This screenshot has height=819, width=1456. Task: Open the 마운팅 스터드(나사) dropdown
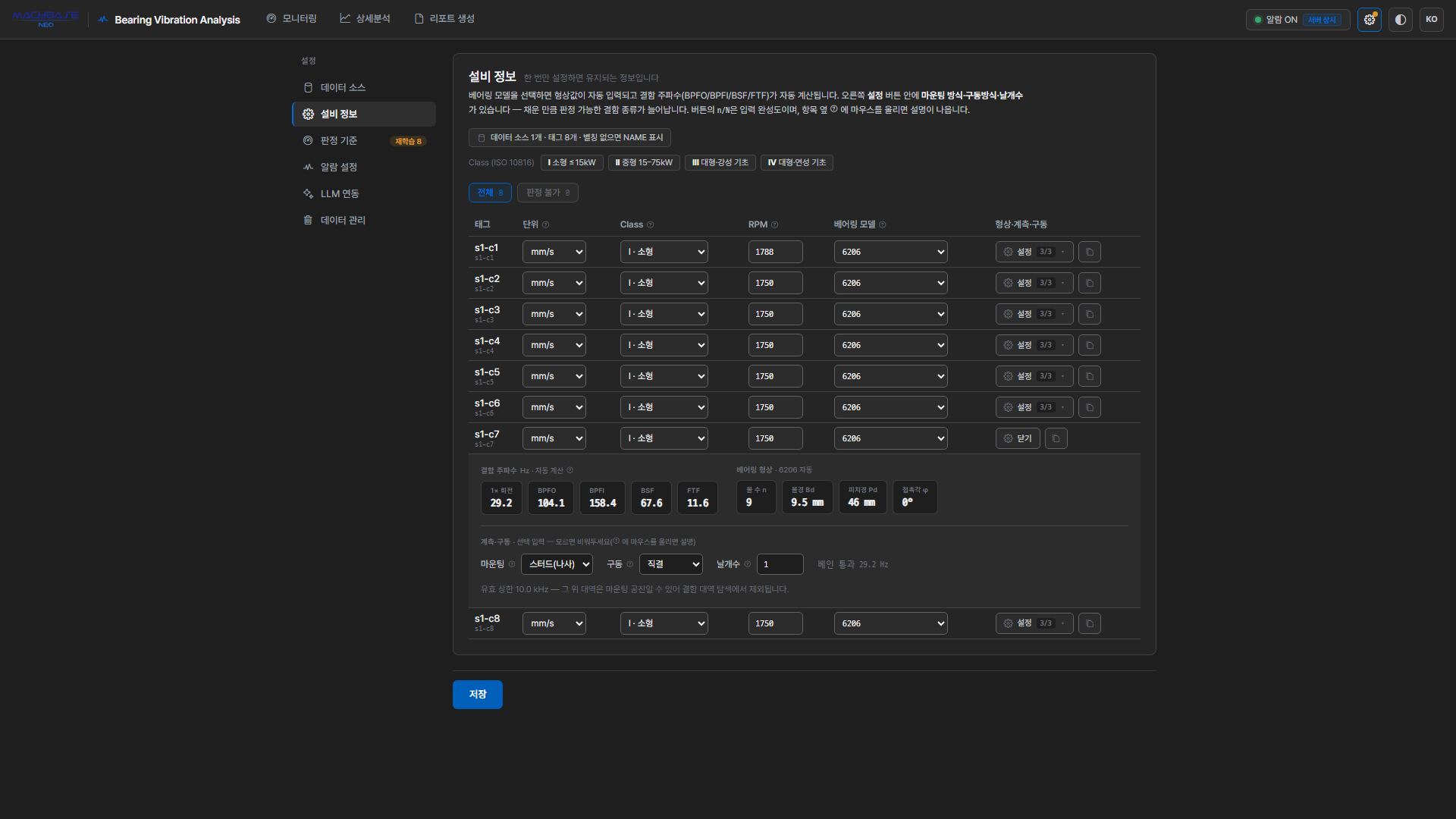[x=557, y=564]
